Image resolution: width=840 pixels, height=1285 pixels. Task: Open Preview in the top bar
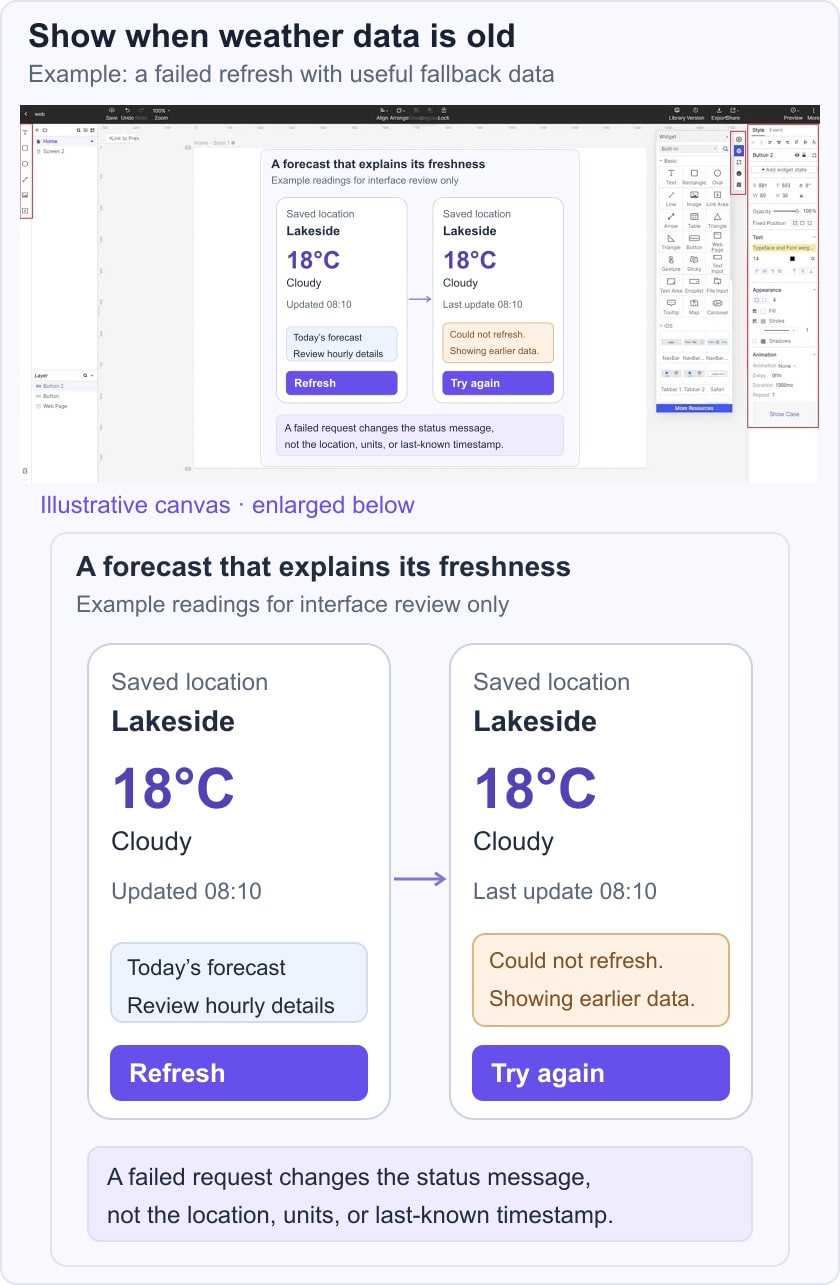click(793, 113)
